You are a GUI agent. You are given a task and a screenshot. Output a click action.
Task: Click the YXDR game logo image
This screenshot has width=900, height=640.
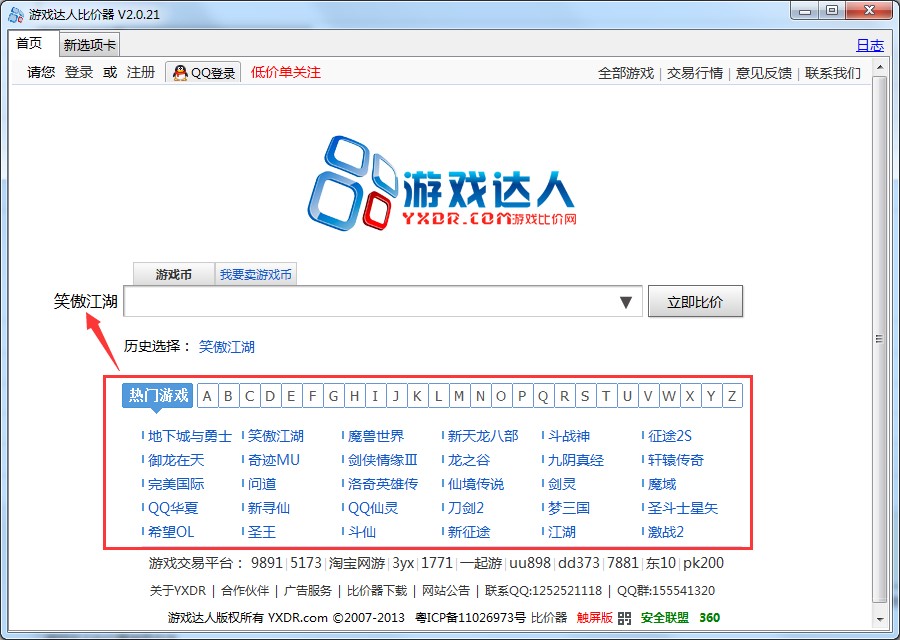442,184
